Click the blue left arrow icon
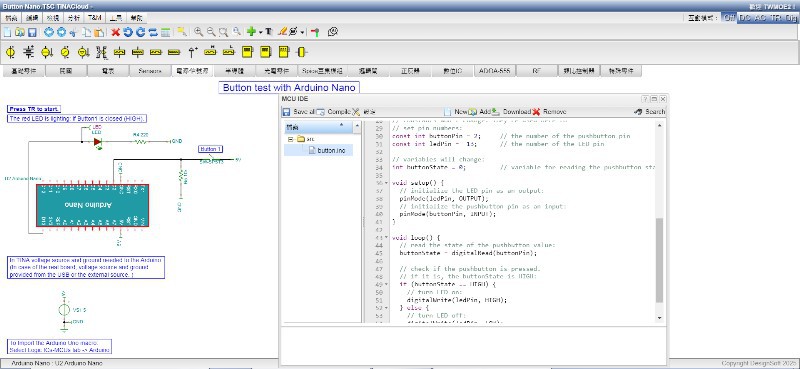This screenshot has height=369, width=800. point(49,32)
